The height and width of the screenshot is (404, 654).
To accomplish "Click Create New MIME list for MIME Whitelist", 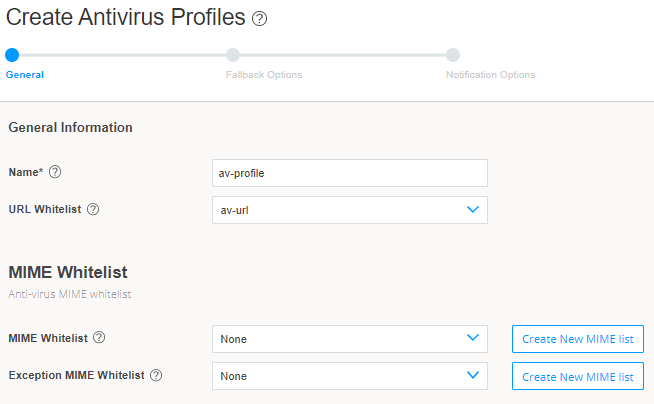I will point(578,339).
